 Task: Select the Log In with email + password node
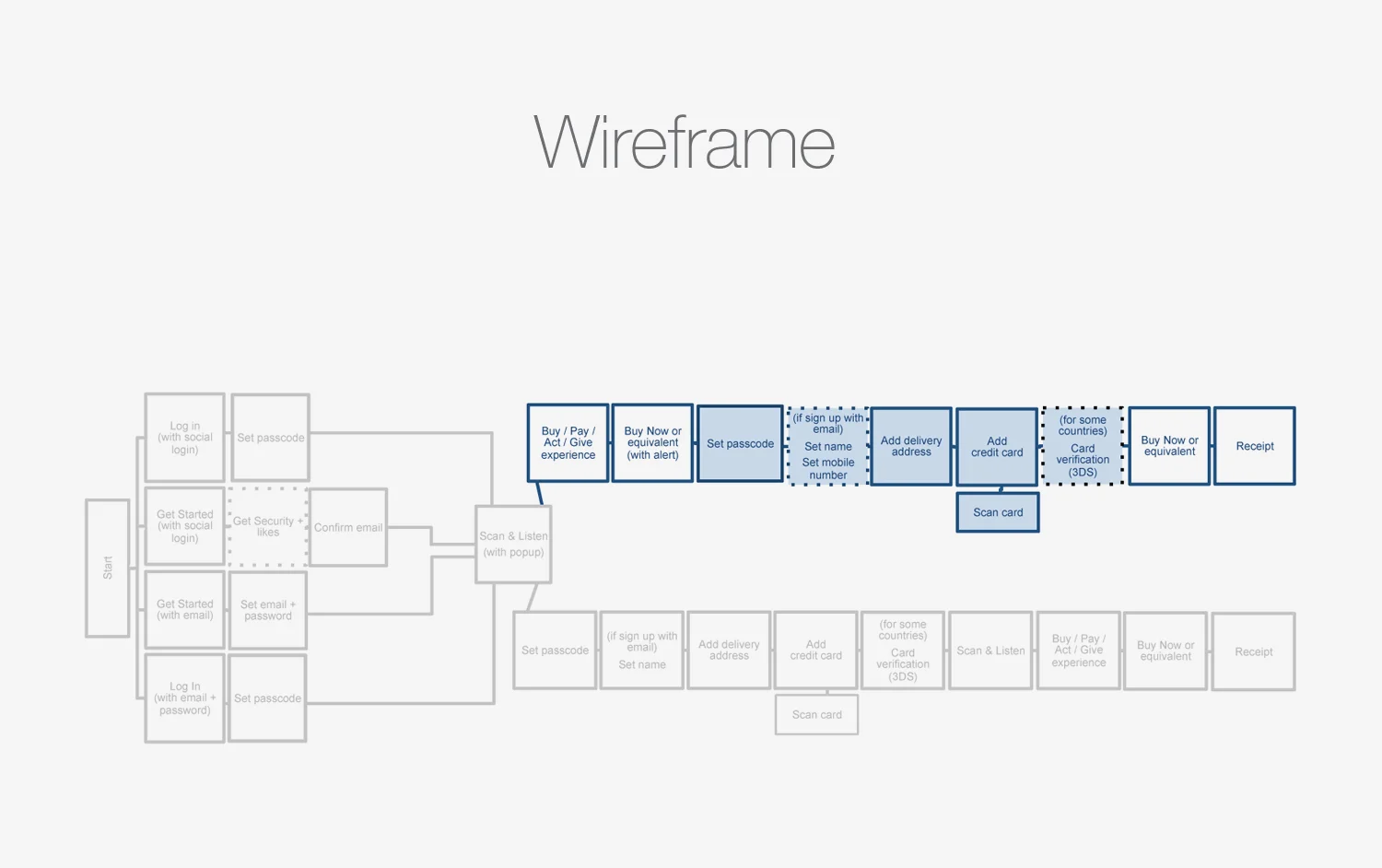tap(183, 698)
